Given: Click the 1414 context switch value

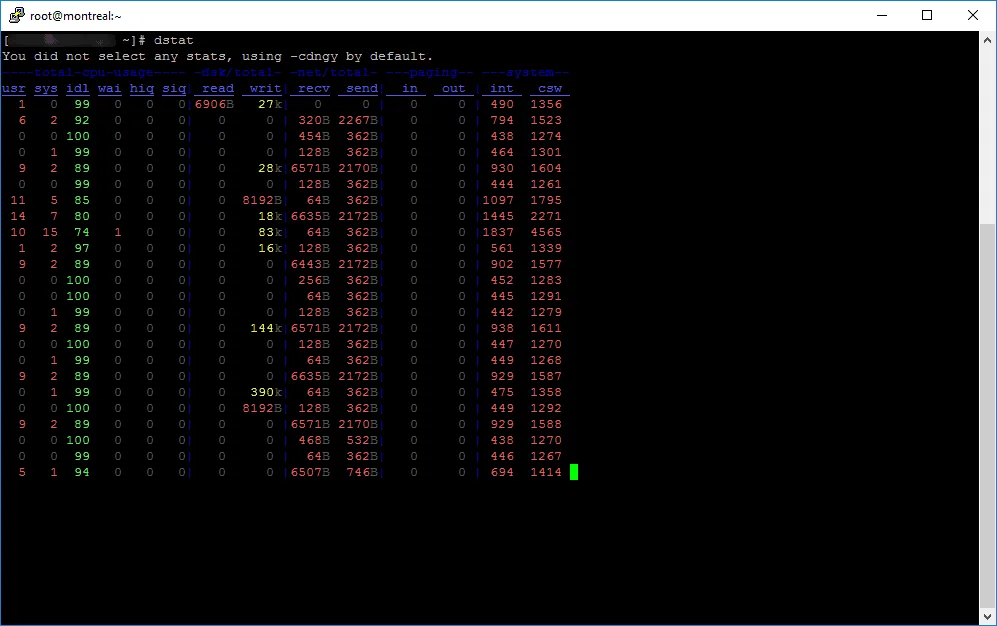Looking at the screenshot, I should (x=546, y=472).
